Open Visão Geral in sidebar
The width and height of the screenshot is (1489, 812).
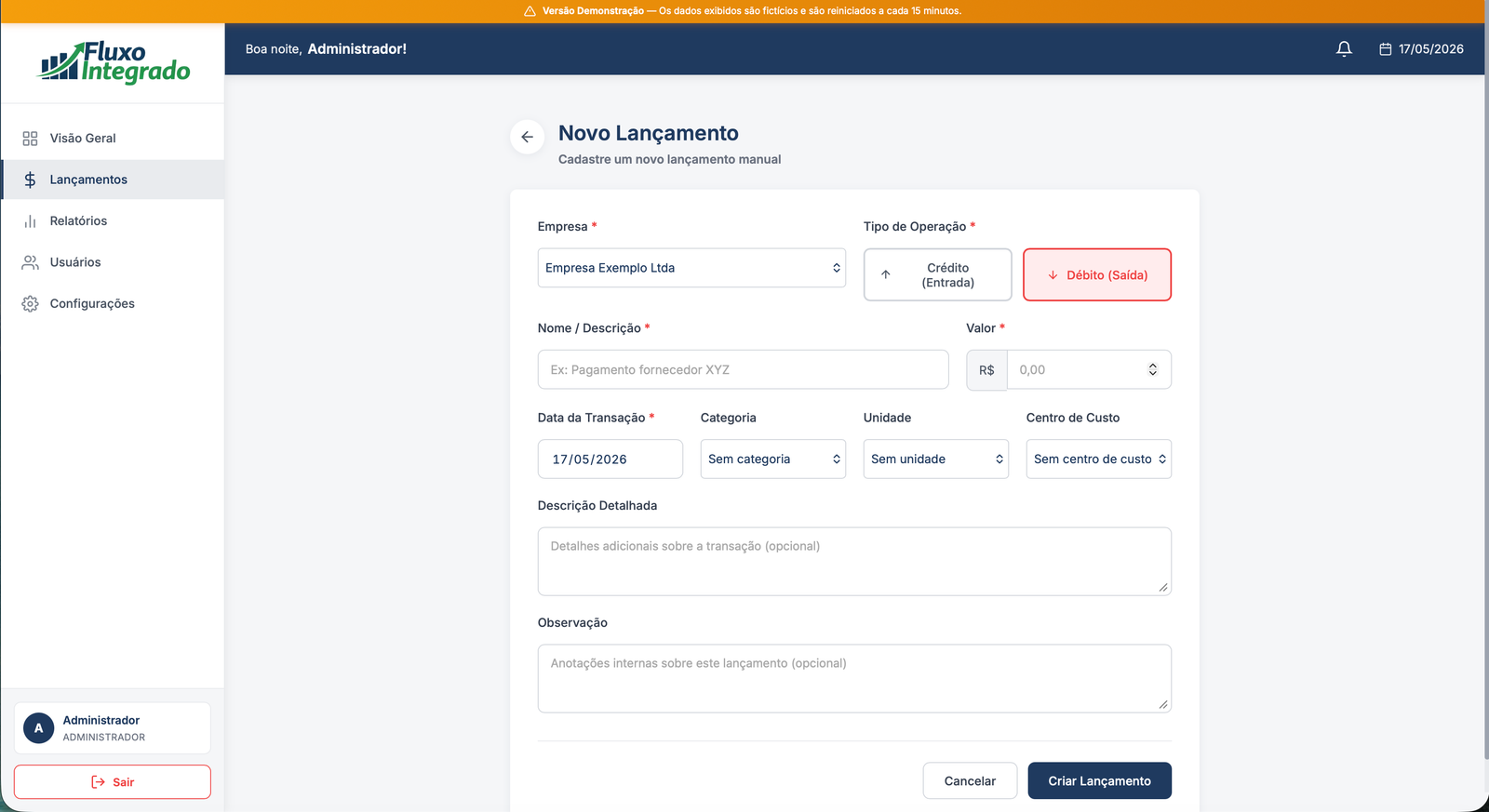(x=113, y=138)
